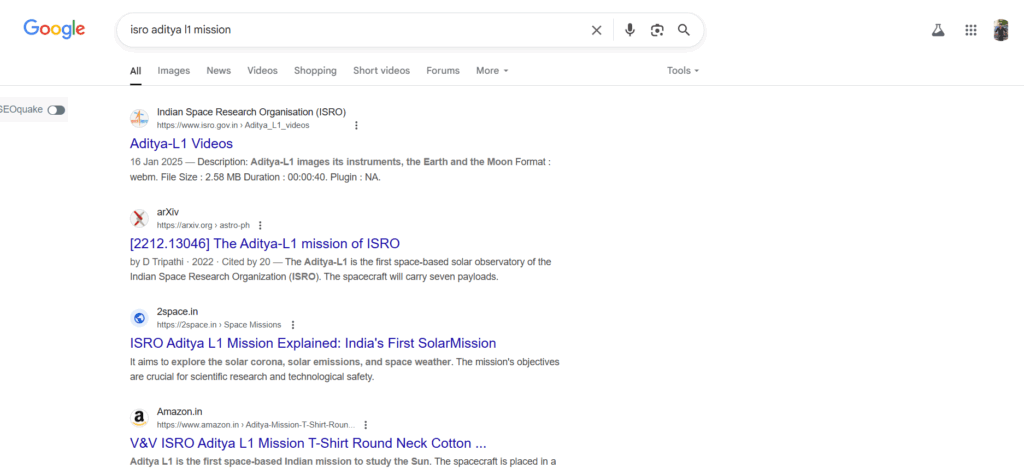Click the SEOquake label
Viewport: 1024px width, 468px height.
22,110
